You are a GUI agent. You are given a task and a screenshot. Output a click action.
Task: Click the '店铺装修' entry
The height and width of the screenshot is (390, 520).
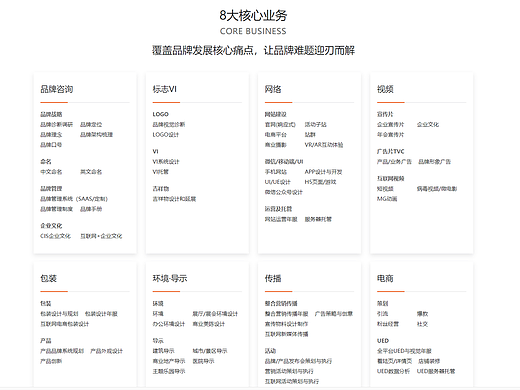coord(429,361)
